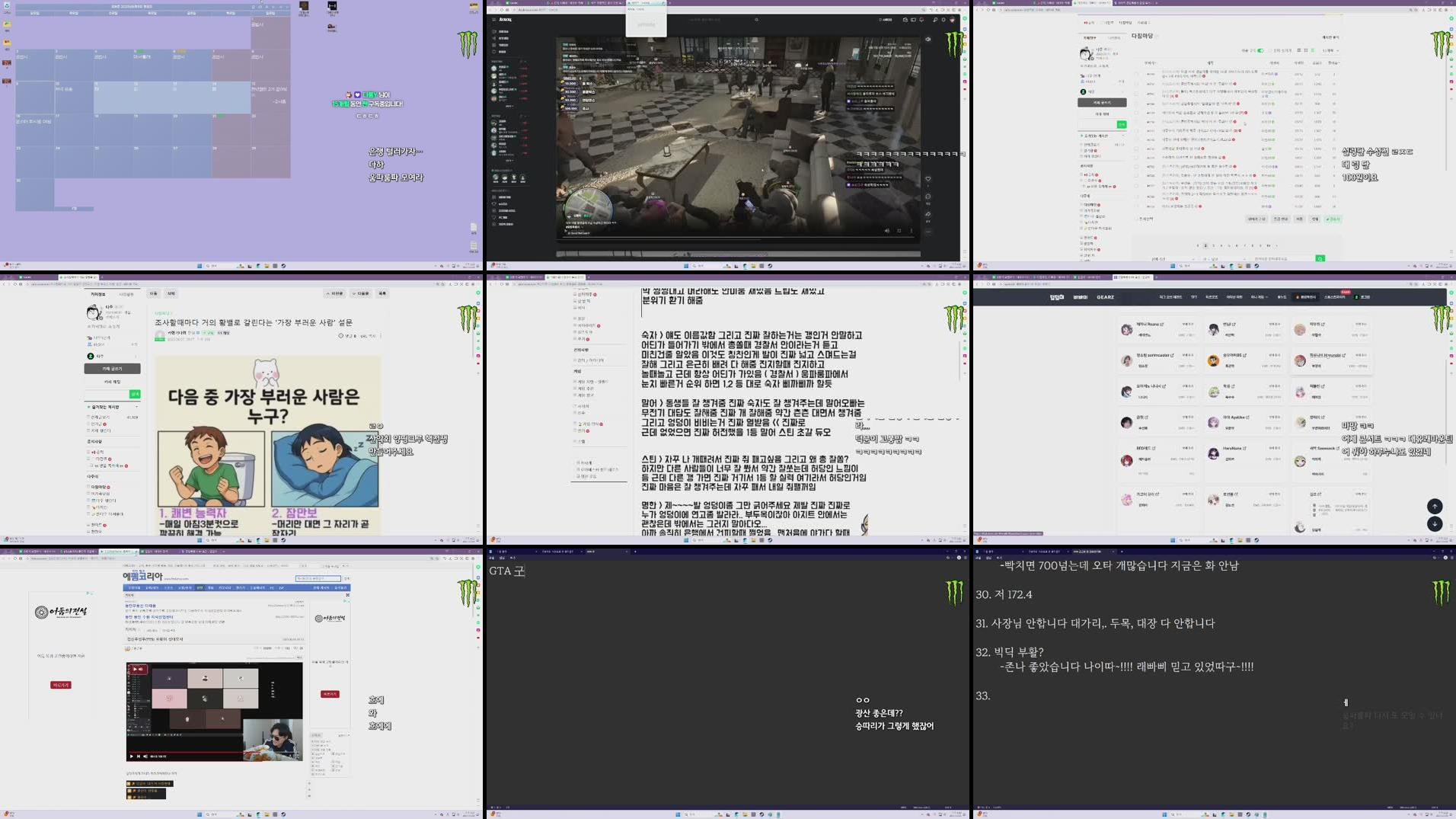Viewport: 1456px width, 819px height.
Task: Click green 글쓰기 button under 다짐마당 list
Action: pyautogui.click(x=1333, y=219)
